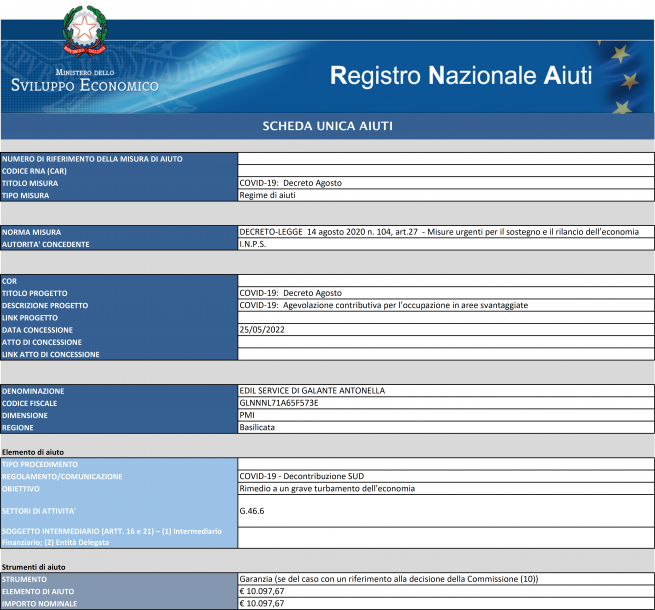Select the 'NORMA MISURA' label
The height and width of the screenshot is (610, 655).
click(x=31, y=232)
